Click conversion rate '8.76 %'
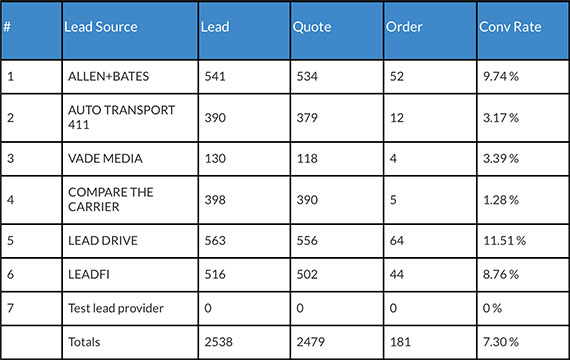570x360 pixels. 501,274
